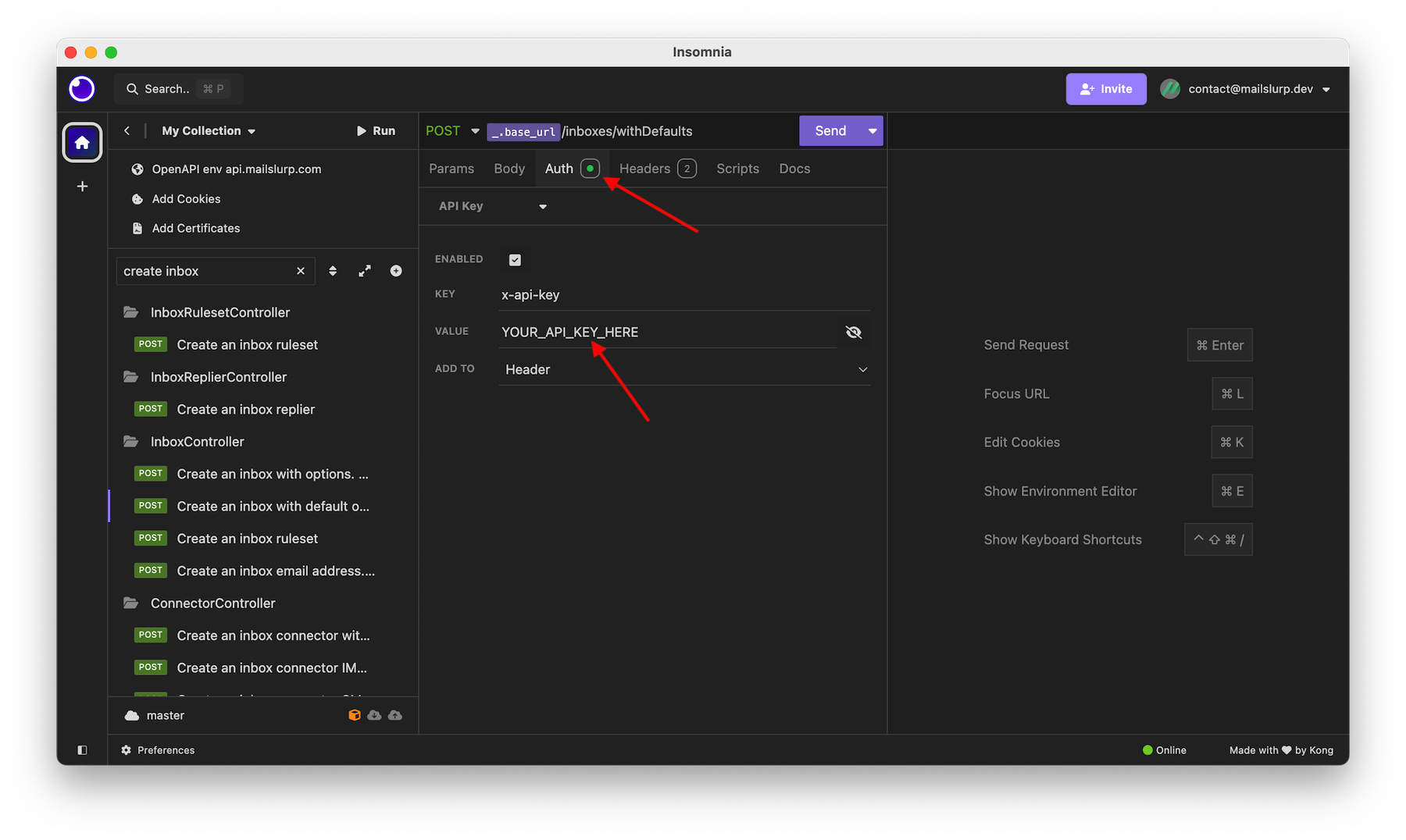Send the request
This screenshot has height=840, width=1406.
pos(830,131)
